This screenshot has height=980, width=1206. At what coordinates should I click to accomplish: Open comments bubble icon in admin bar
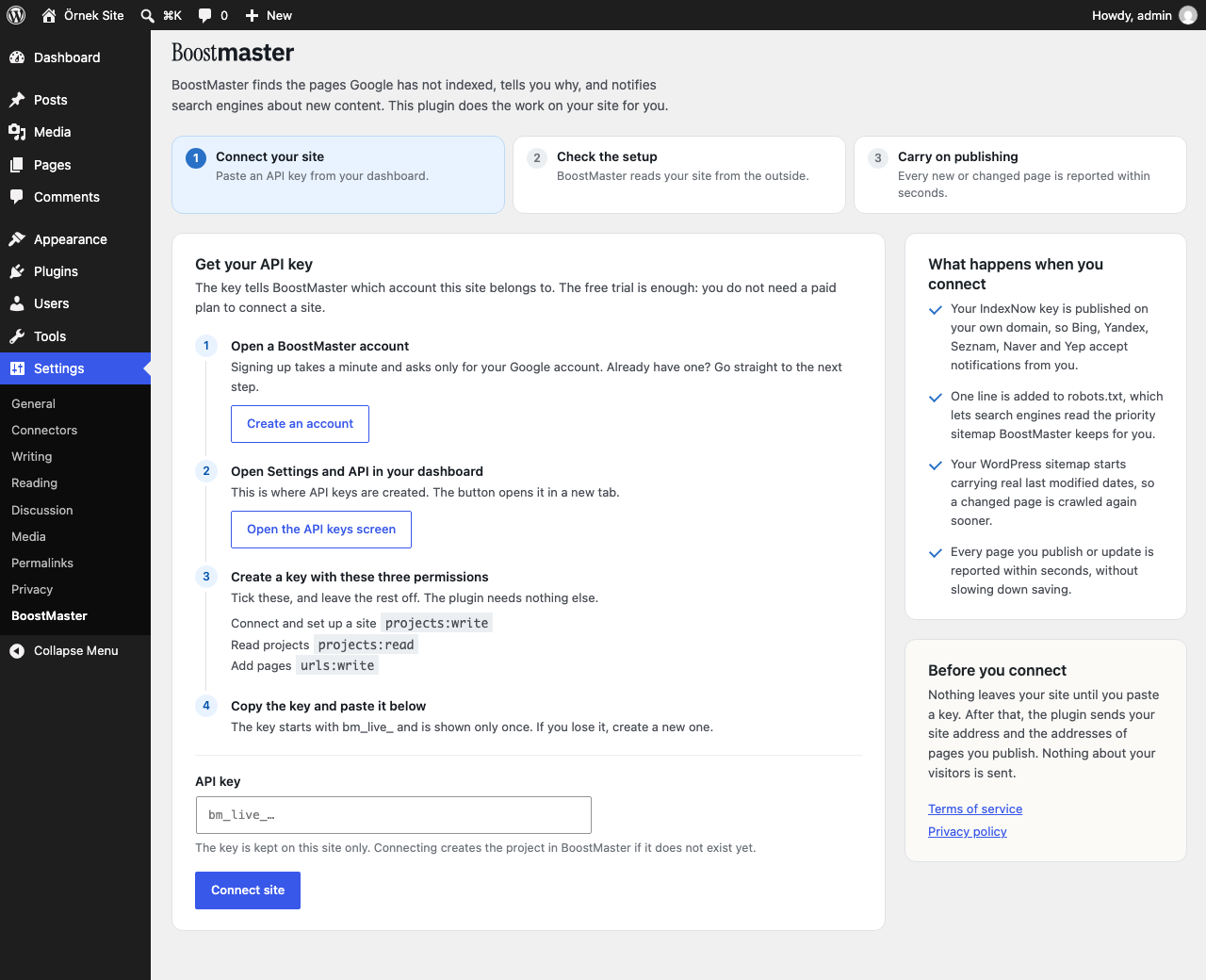204,15
